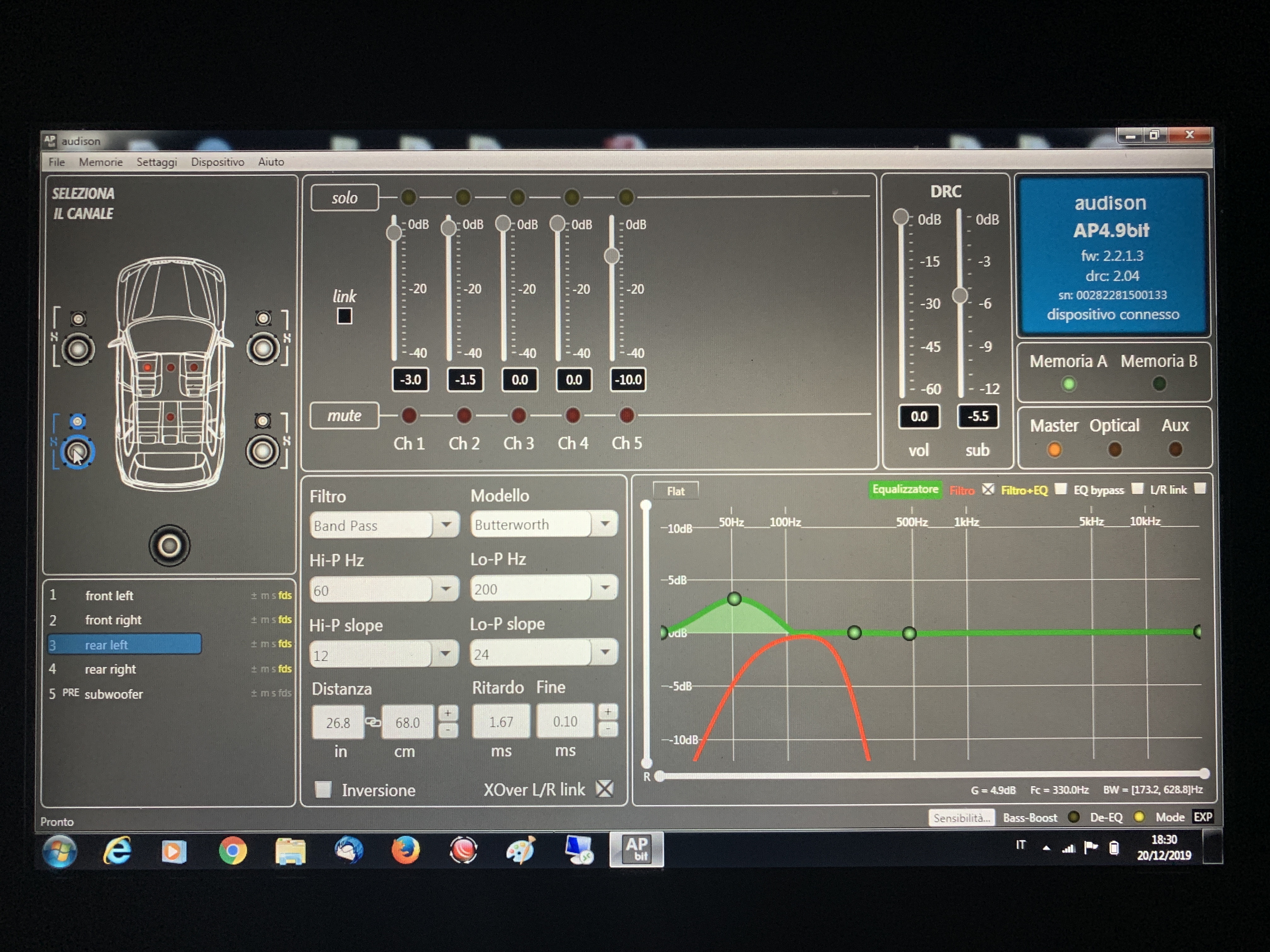Mute channel Ch 4
Viewport: 1270px width, 952px height.
coord(572,415)
